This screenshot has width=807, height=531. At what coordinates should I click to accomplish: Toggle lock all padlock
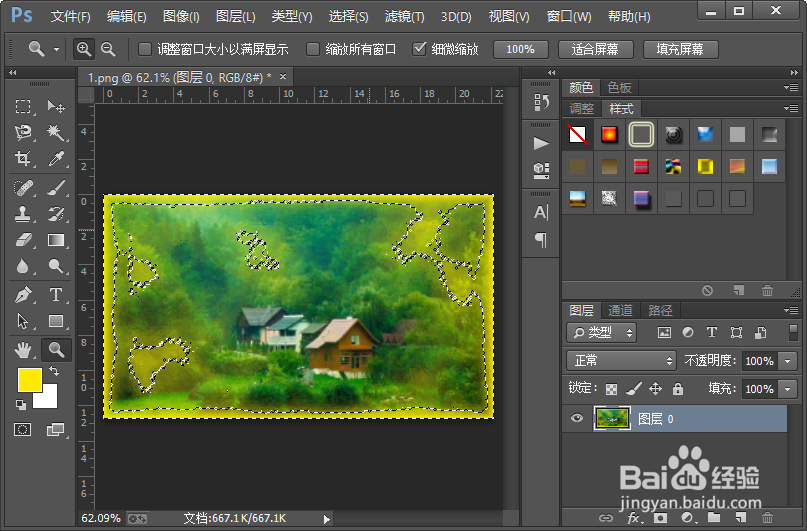678,389
